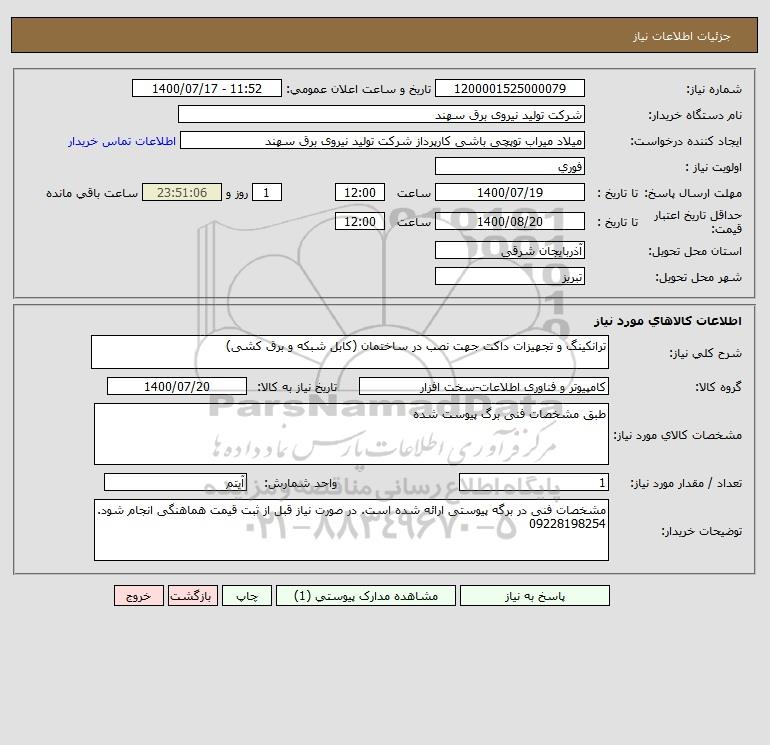Click the ساعت باقی مانده label
This screenshot has height=745, width=770.
click(92, 193)
